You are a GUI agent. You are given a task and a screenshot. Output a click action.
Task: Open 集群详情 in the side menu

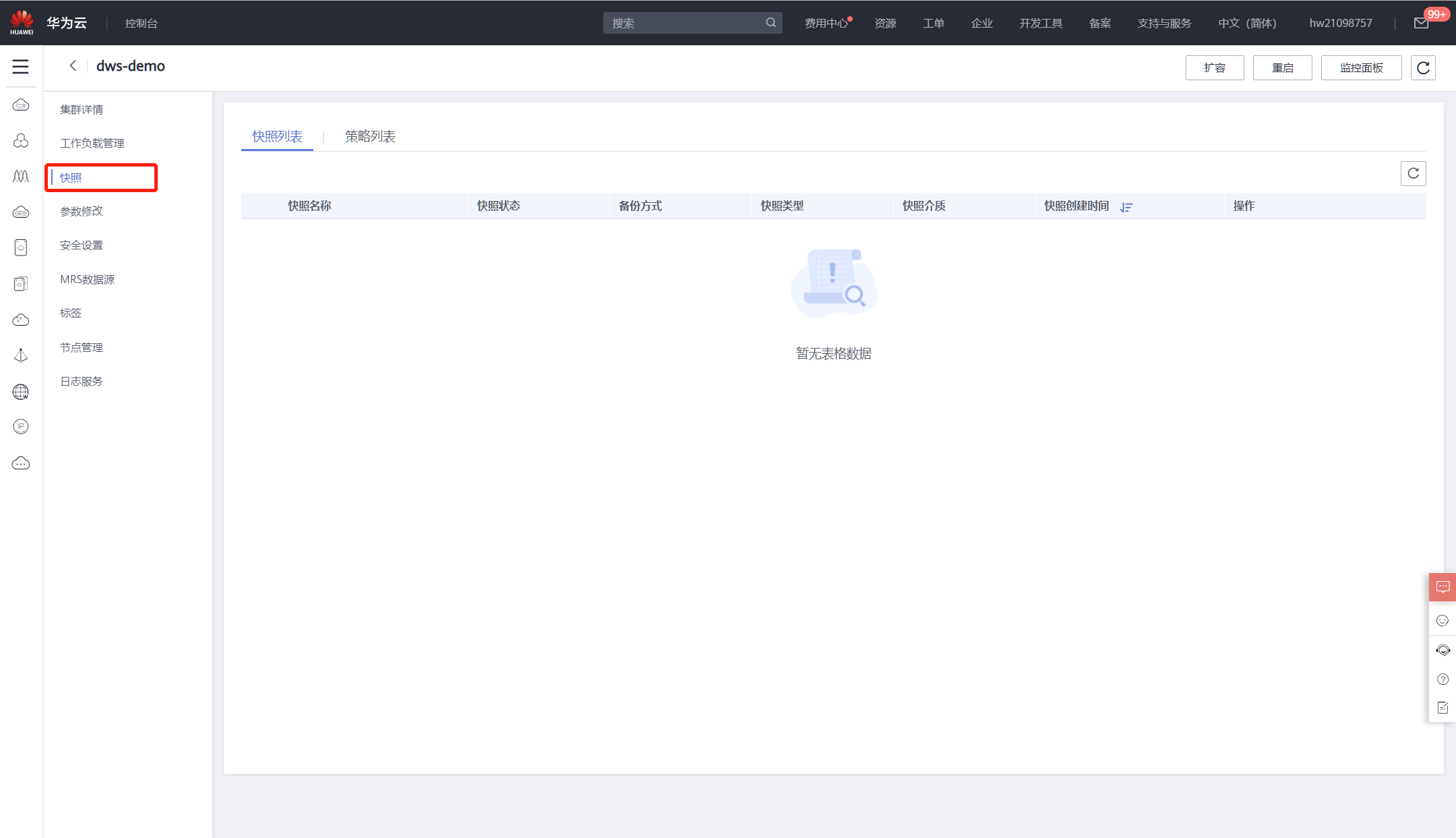[82, 110]
